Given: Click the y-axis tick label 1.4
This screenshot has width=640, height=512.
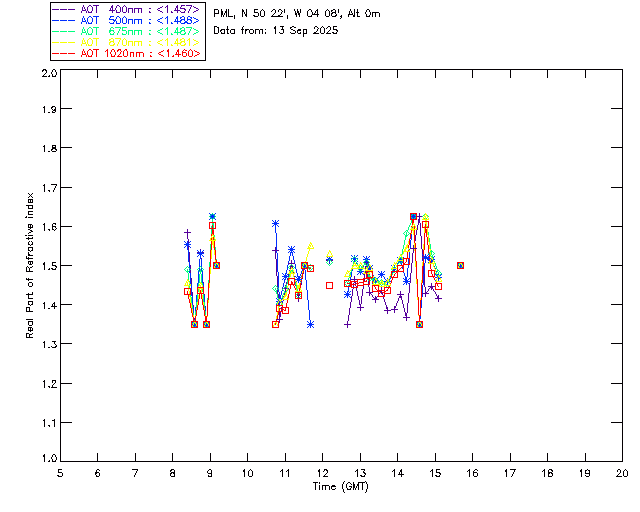Looking at the screenshot, I should [49, 305].
